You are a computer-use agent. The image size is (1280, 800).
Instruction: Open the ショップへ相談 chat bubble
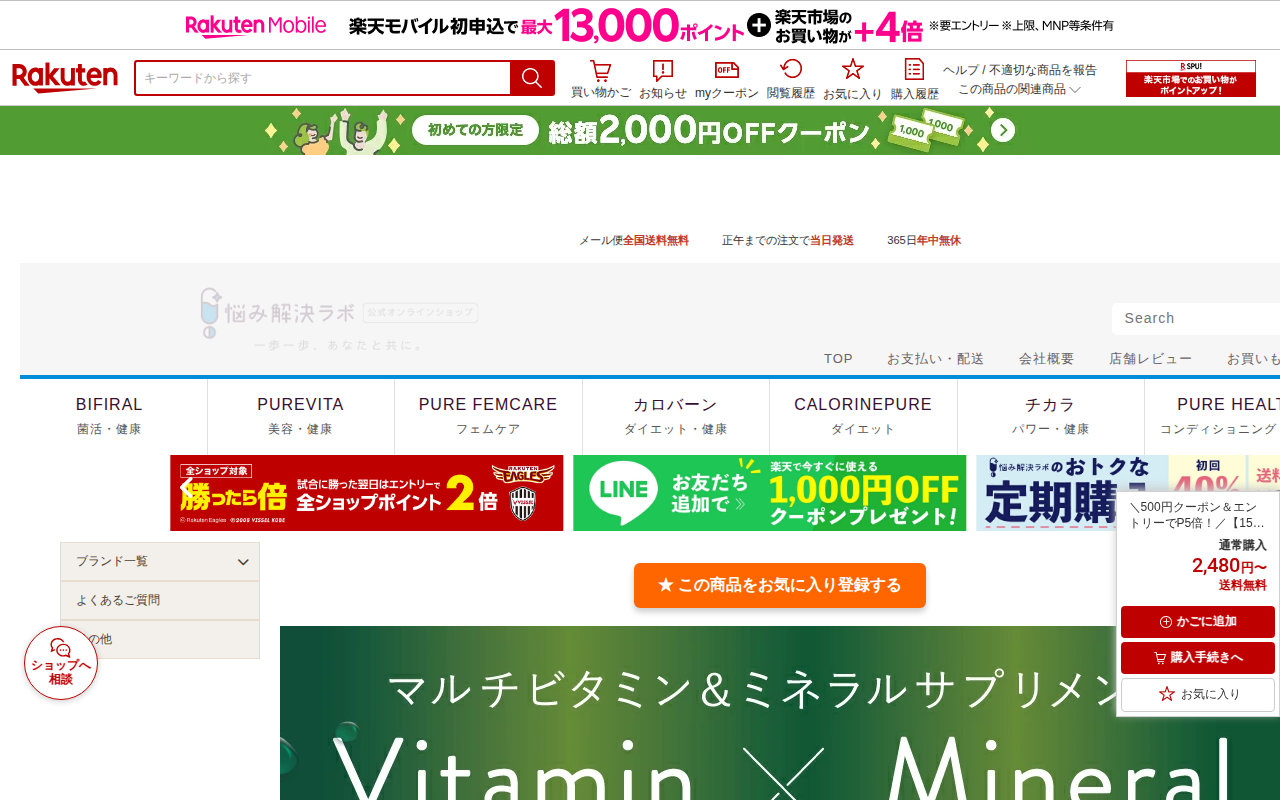[x=61, y=663]
